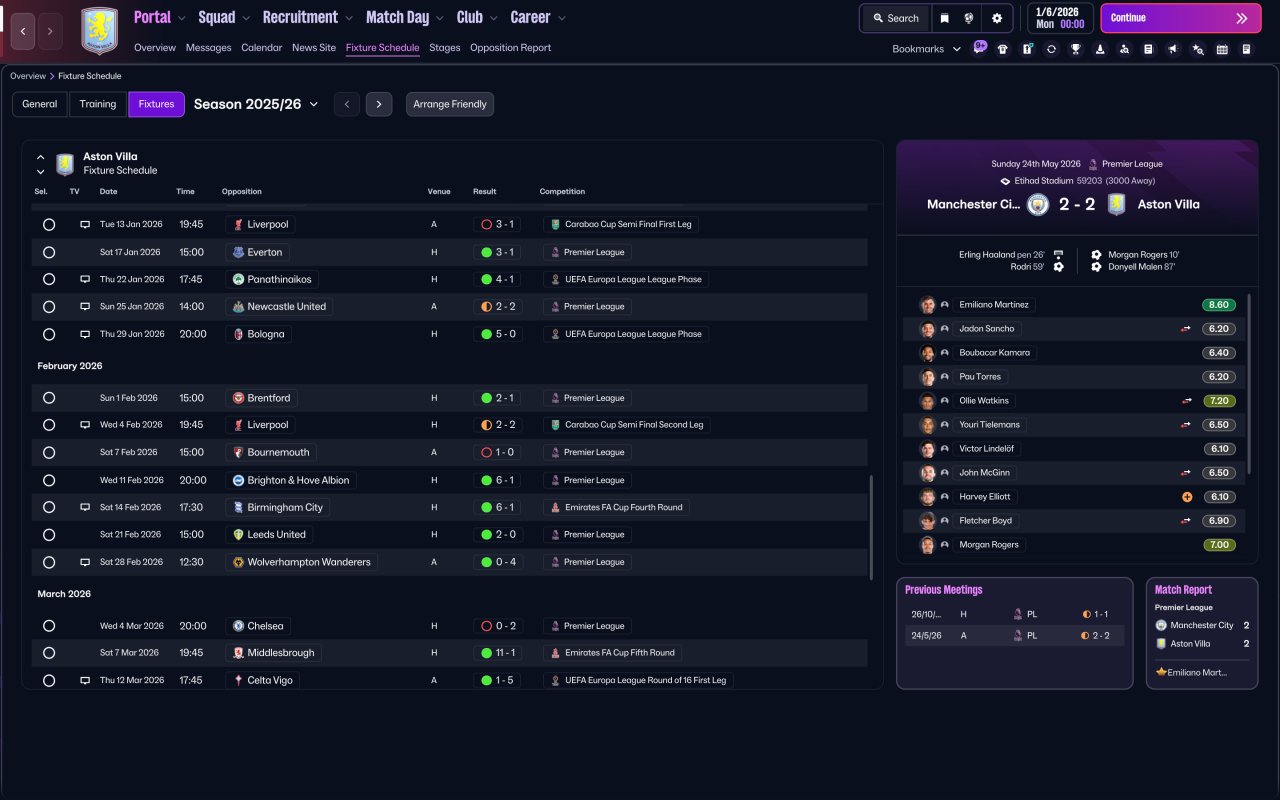
Task: Open the Season 2025/26 selector
Action: point(256,104)
